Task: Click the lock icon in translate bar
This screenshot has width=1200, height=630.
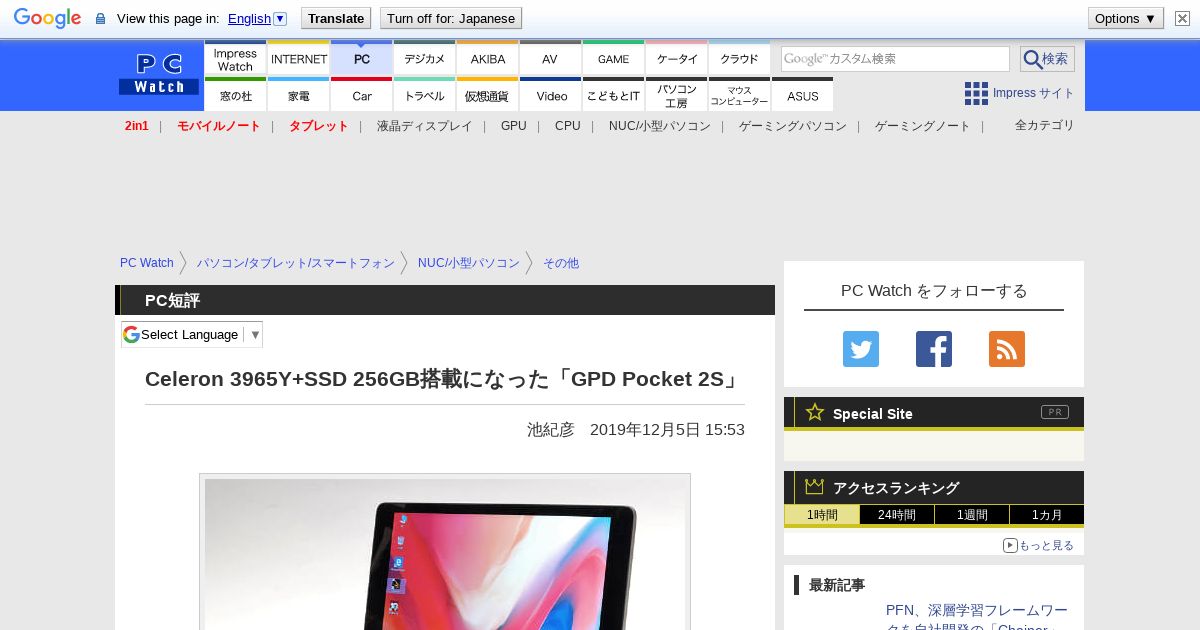Action: pyautogui.click(x=100, y=18)
